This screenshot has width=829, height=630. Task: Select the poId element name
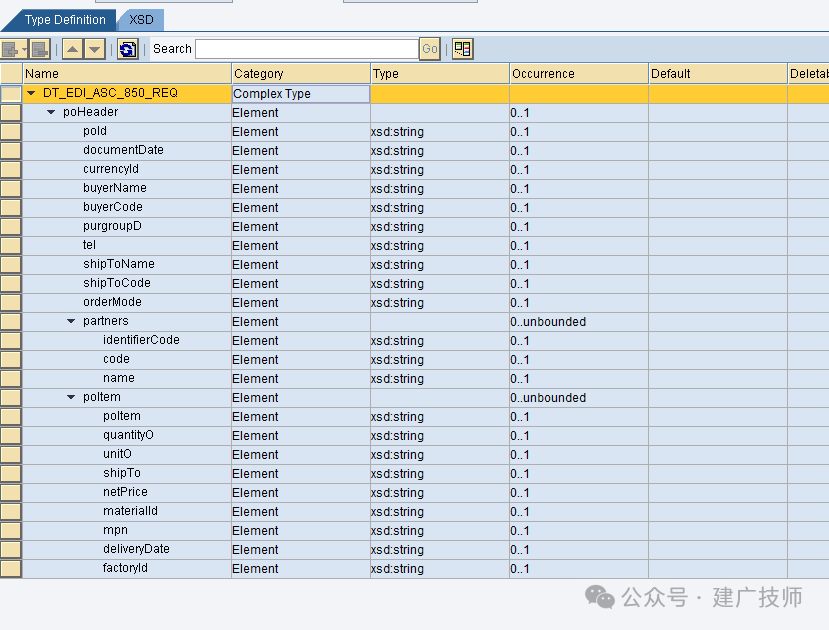(x=95, y=131)
